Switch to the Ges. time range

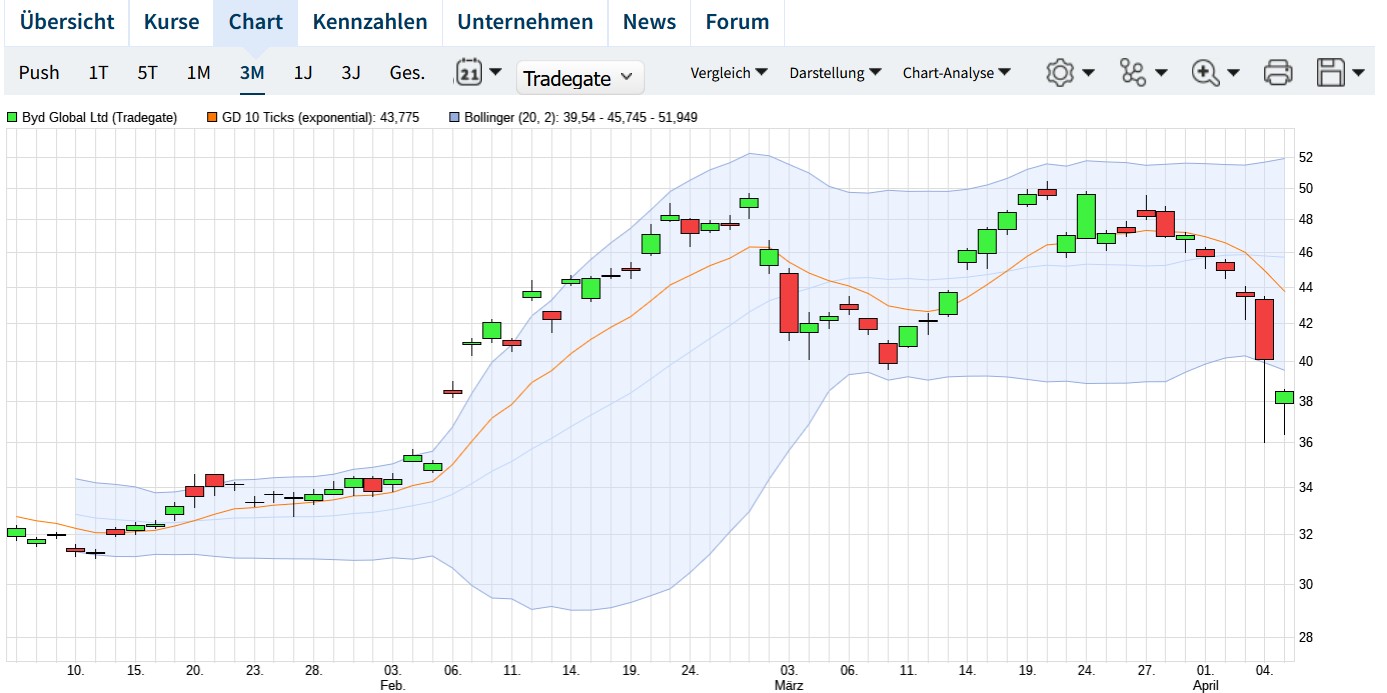(x=406, y=72)
